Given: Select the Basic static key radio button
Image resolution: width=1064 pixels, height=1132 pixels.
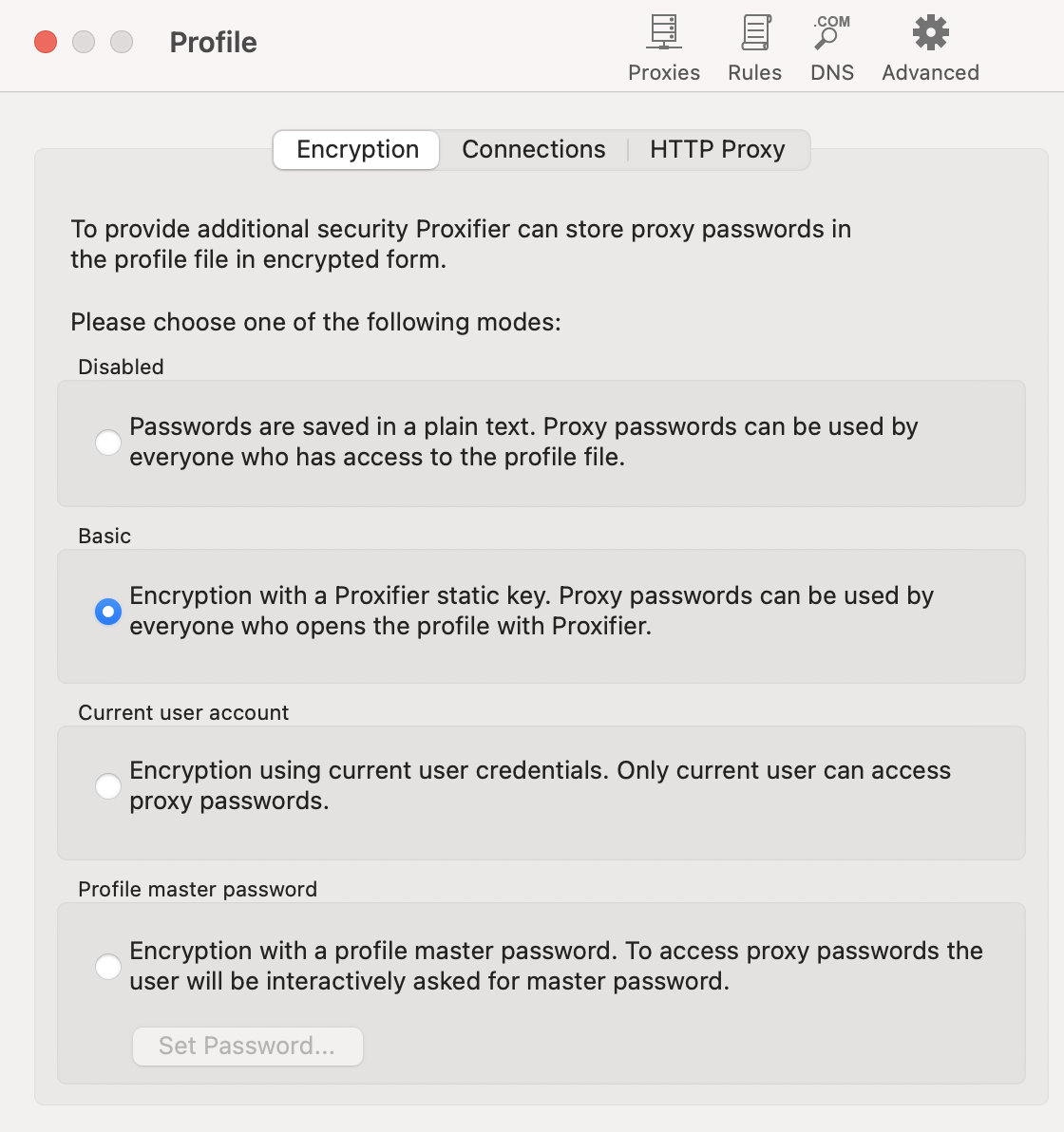Looking at the screenshot, I should pyautogui.click(x=108, y=612).
